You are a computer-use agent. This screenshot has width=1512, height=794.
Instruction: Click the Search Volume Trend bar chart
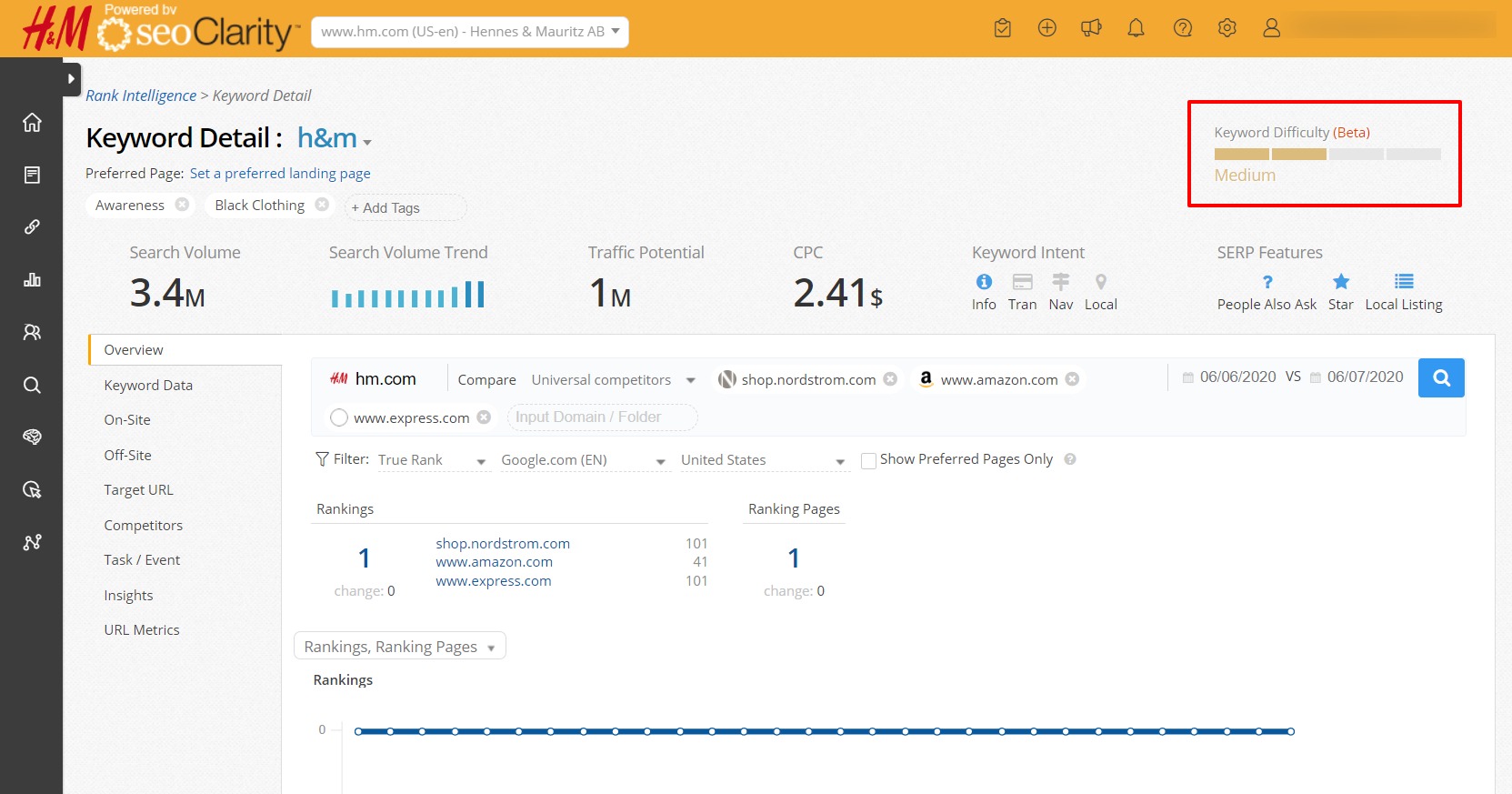[407, 294]
